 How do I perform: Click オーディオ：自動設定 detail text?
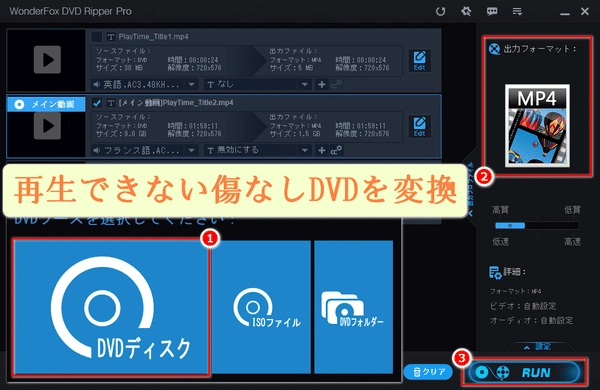tap(532, 320)
